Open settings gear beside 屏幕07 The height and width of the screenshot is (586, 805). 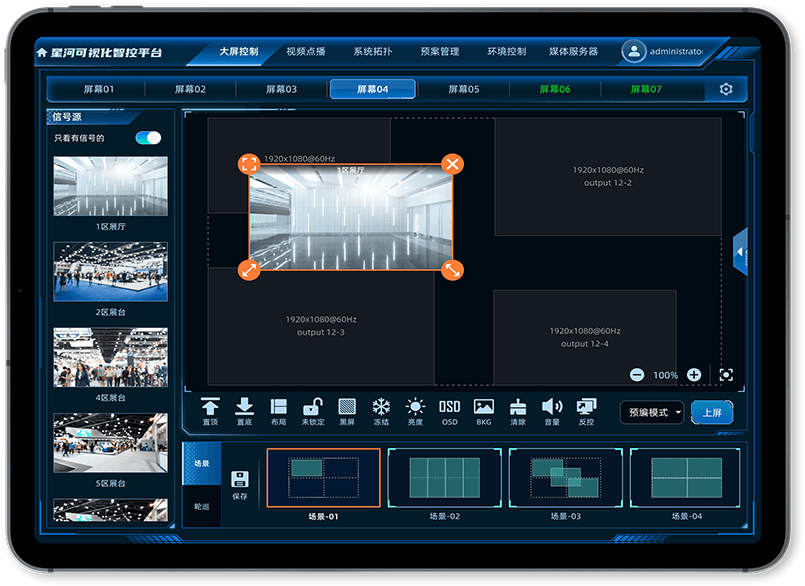(x=726, y=89)
